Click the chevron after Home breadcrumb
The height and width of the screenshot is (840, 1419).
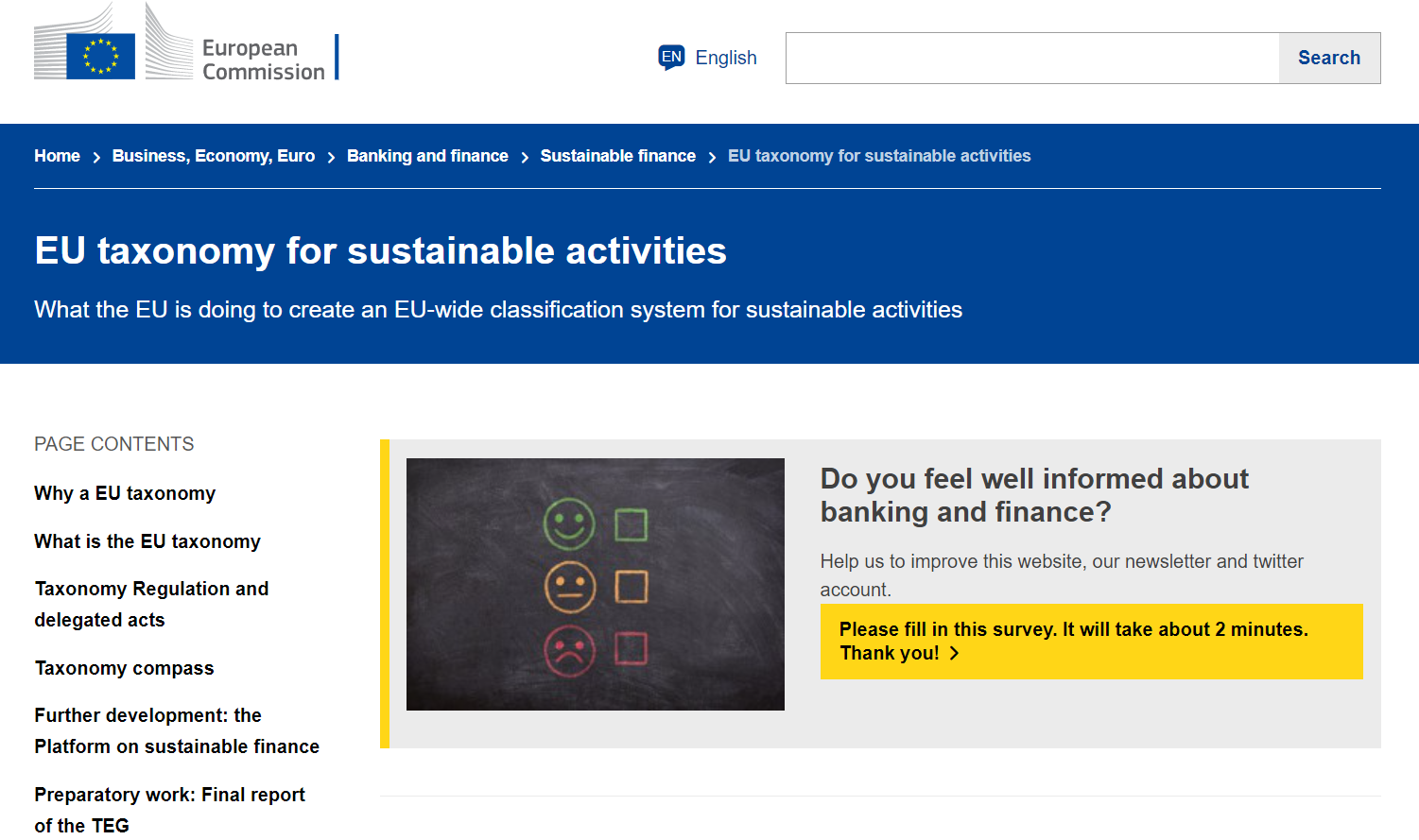96,158
